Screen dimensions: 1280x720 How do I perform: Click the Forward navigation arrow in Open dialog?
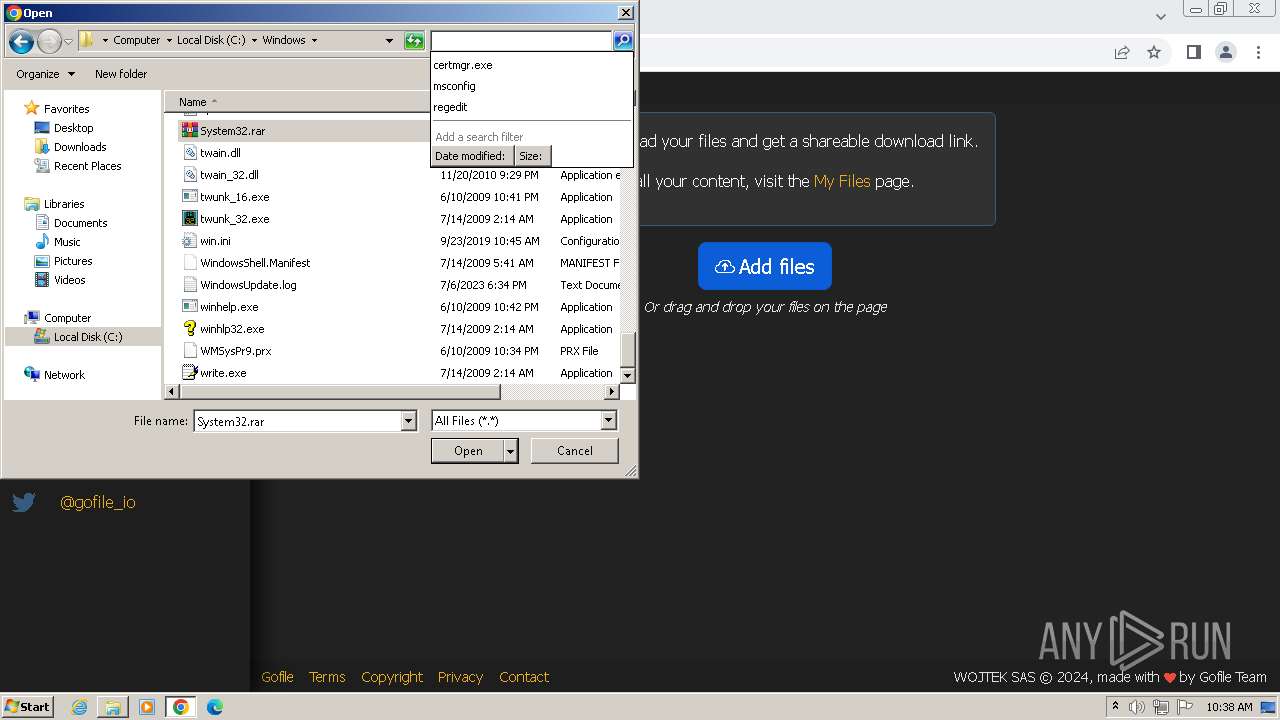(49, 41)
